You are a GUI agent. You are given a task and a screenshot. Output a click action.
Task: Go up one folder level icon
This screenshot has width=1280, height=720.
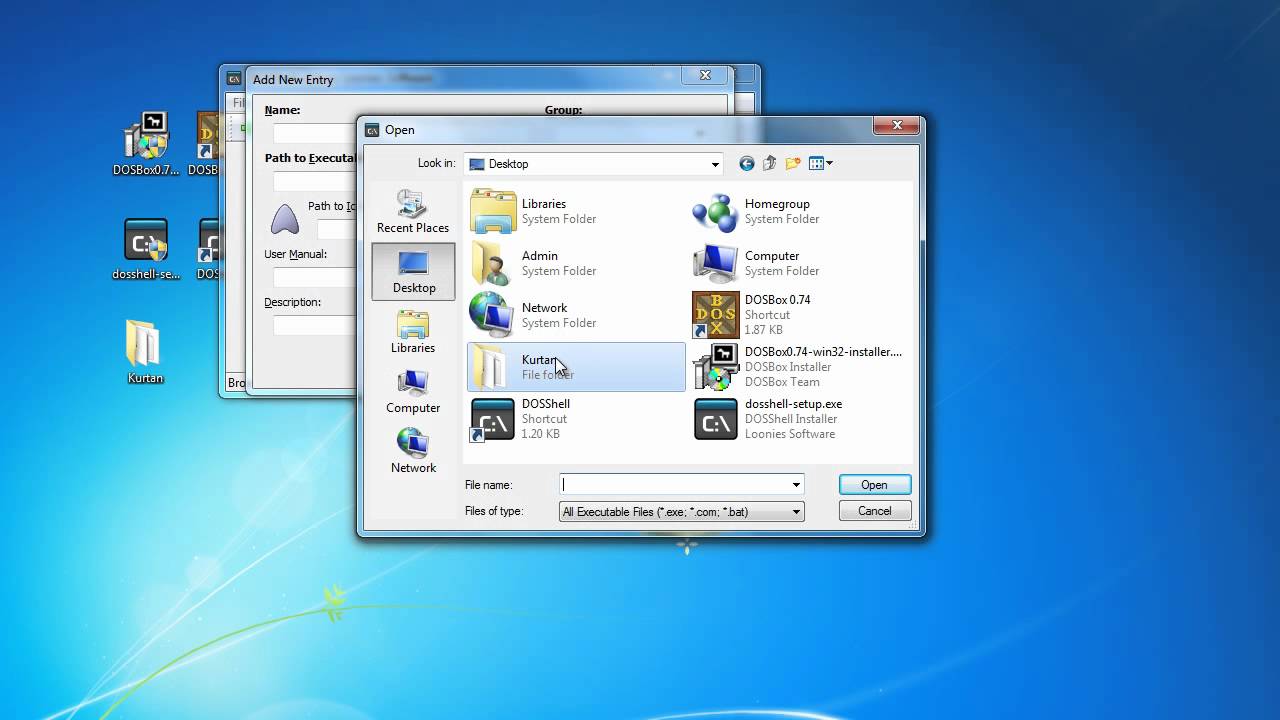coord(770,163)
